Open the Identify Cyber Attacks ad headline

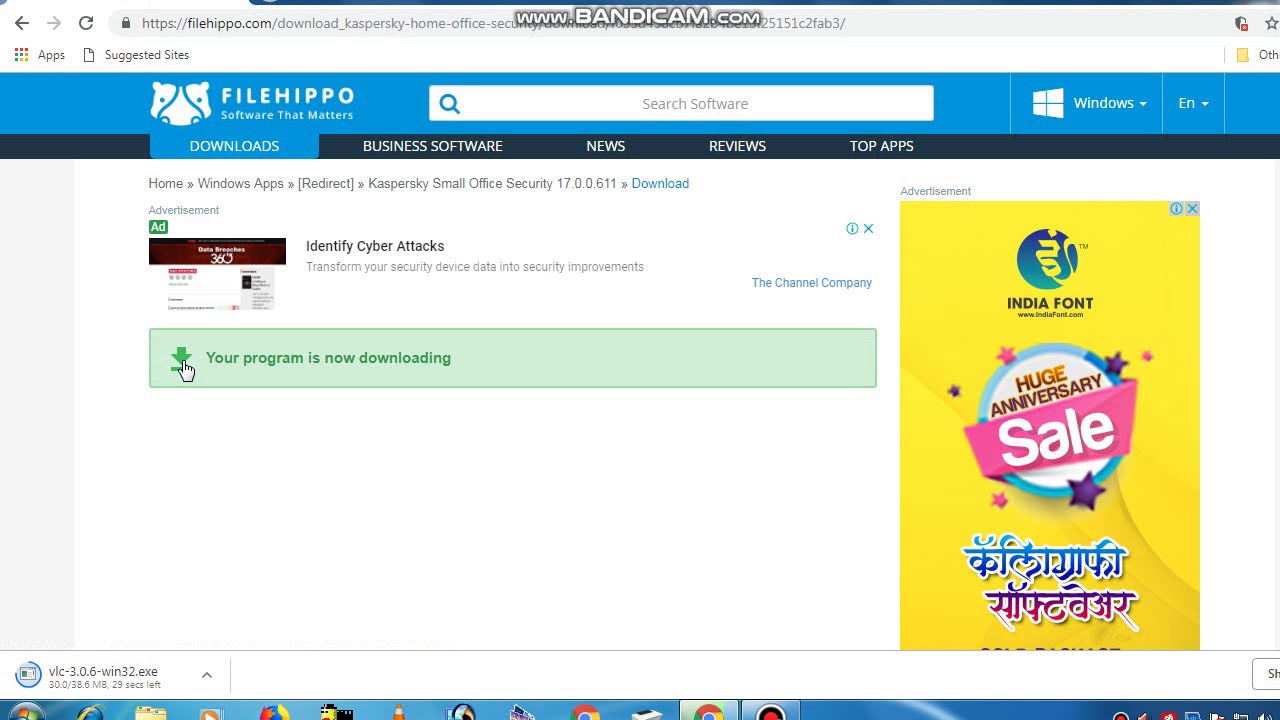[375, 246]
